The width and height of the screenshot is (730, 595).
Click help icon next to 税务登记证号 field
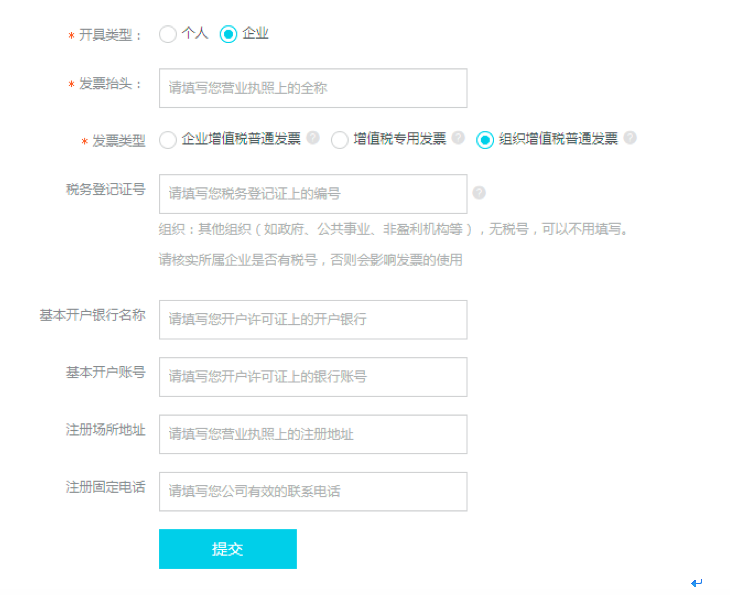tap(479, 193)
